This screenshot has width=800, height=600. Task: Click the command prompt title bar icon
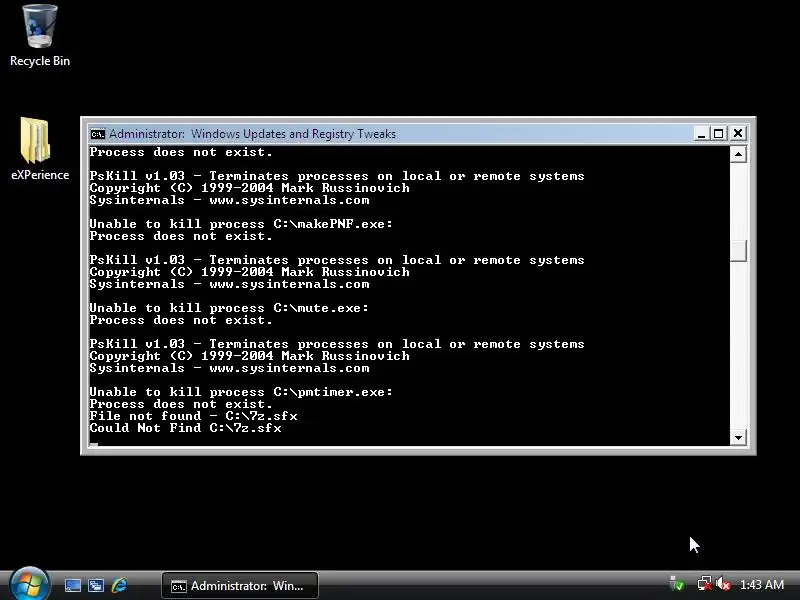click(x=97, y=134)
